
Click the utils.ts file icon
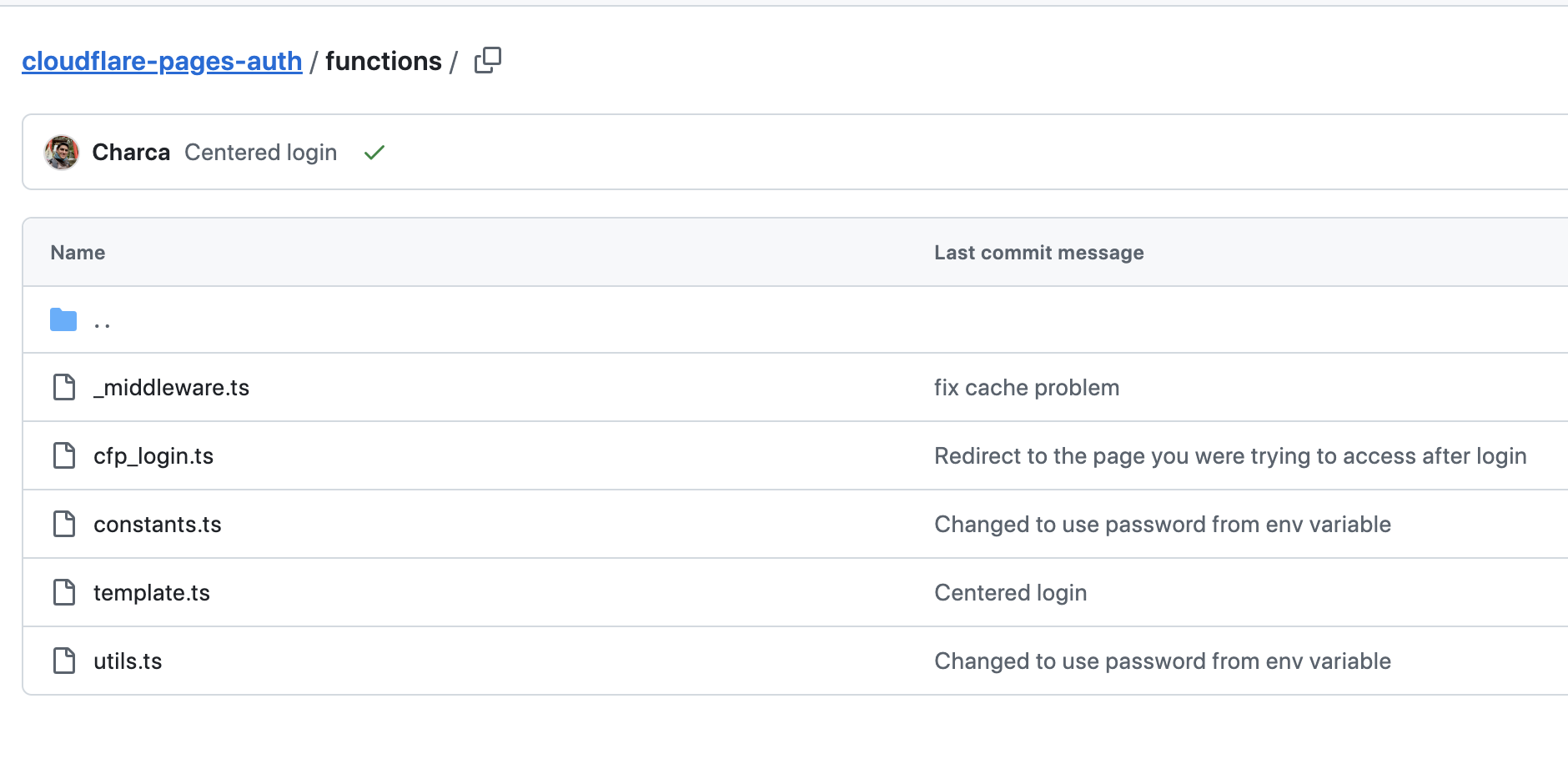point(64,661)
